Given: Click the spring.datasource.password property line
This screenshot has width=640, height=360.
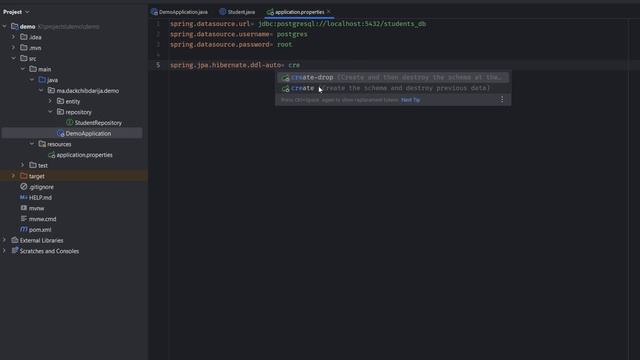Looking at the screenshot, I should click(231, 44).
